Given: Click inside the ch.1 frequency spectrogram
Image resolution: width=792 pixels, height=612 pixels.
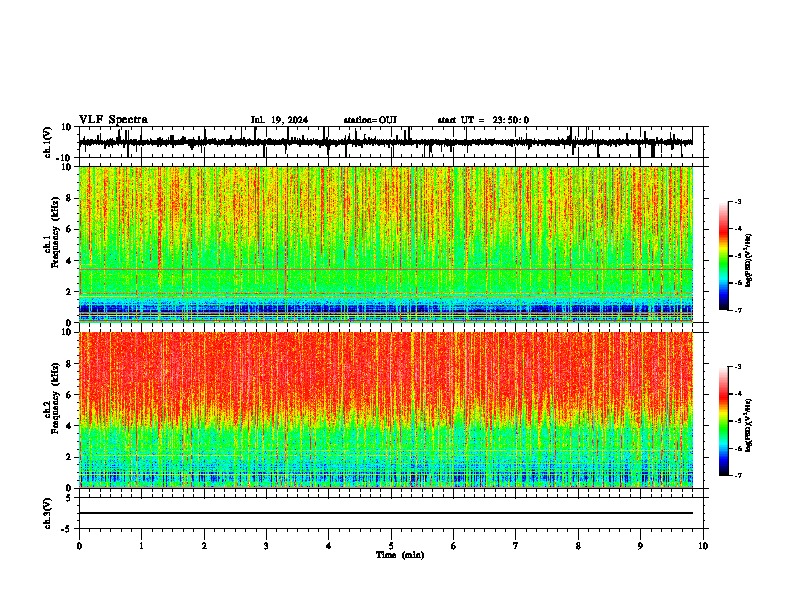Looking at the screenshot, I should tap(385, 244).
